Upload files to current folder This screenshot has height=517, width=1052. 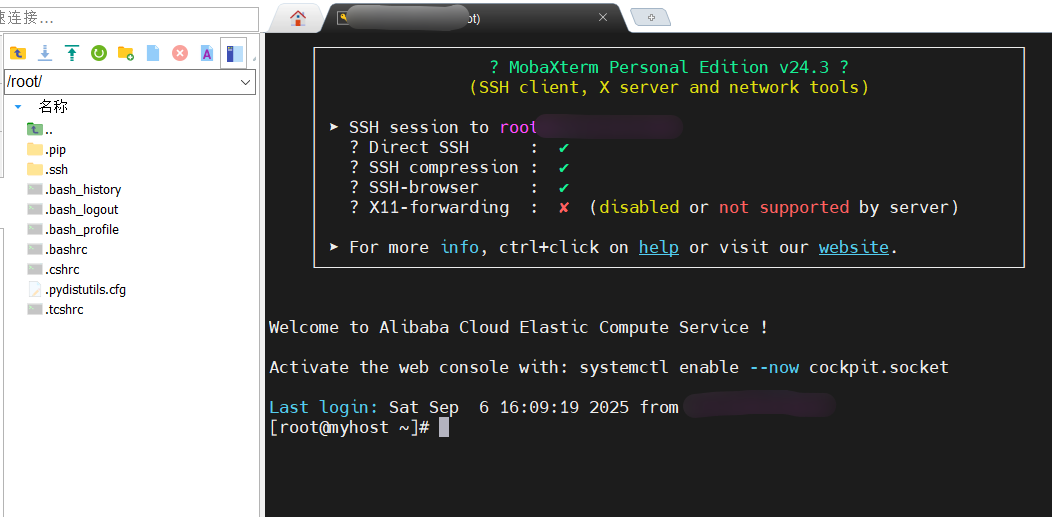click(72, 53)
